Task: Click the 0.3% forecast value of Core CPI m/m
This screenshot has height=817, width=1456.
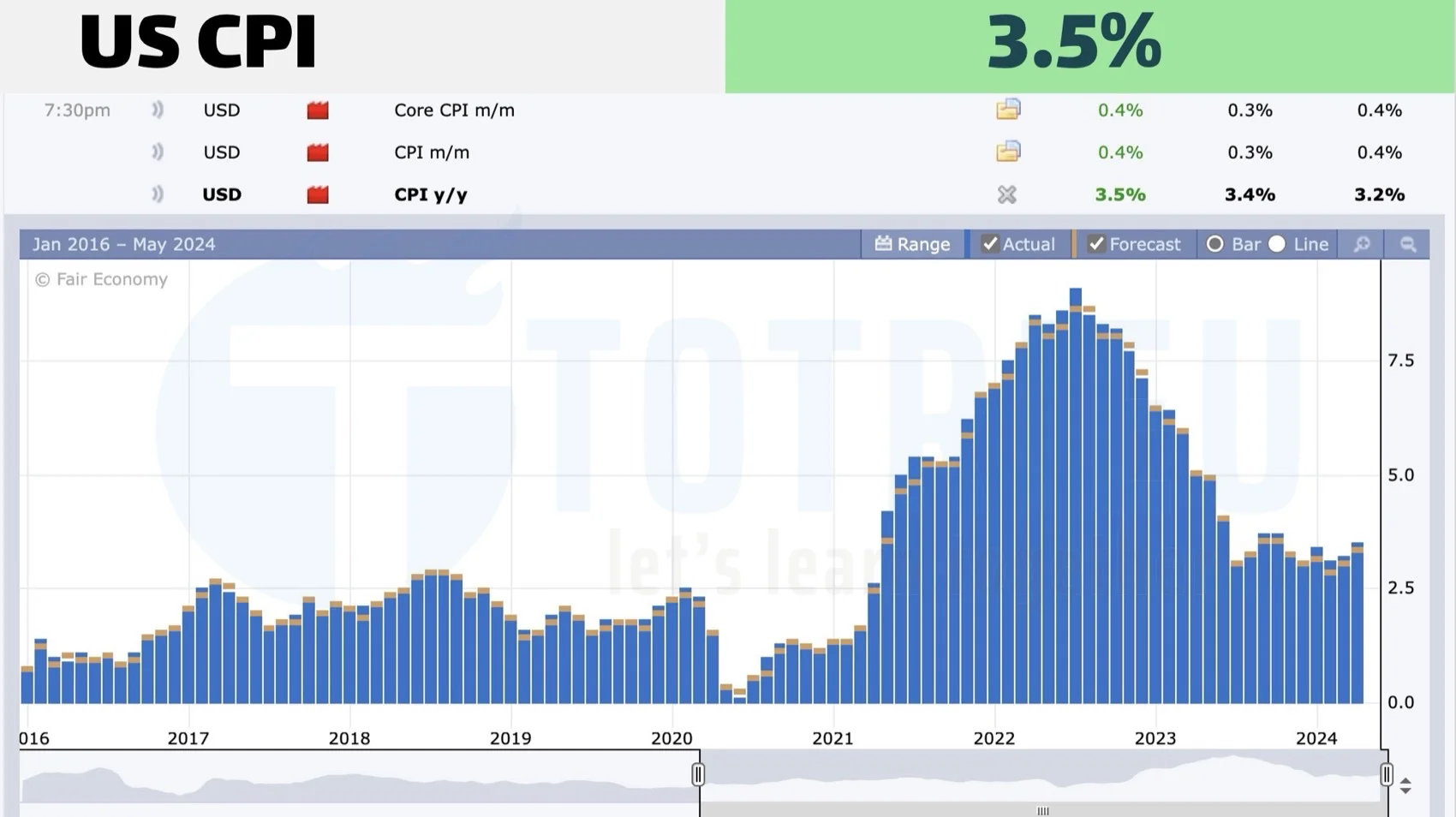Action: pyautogui.click(x=1250, y=110)
